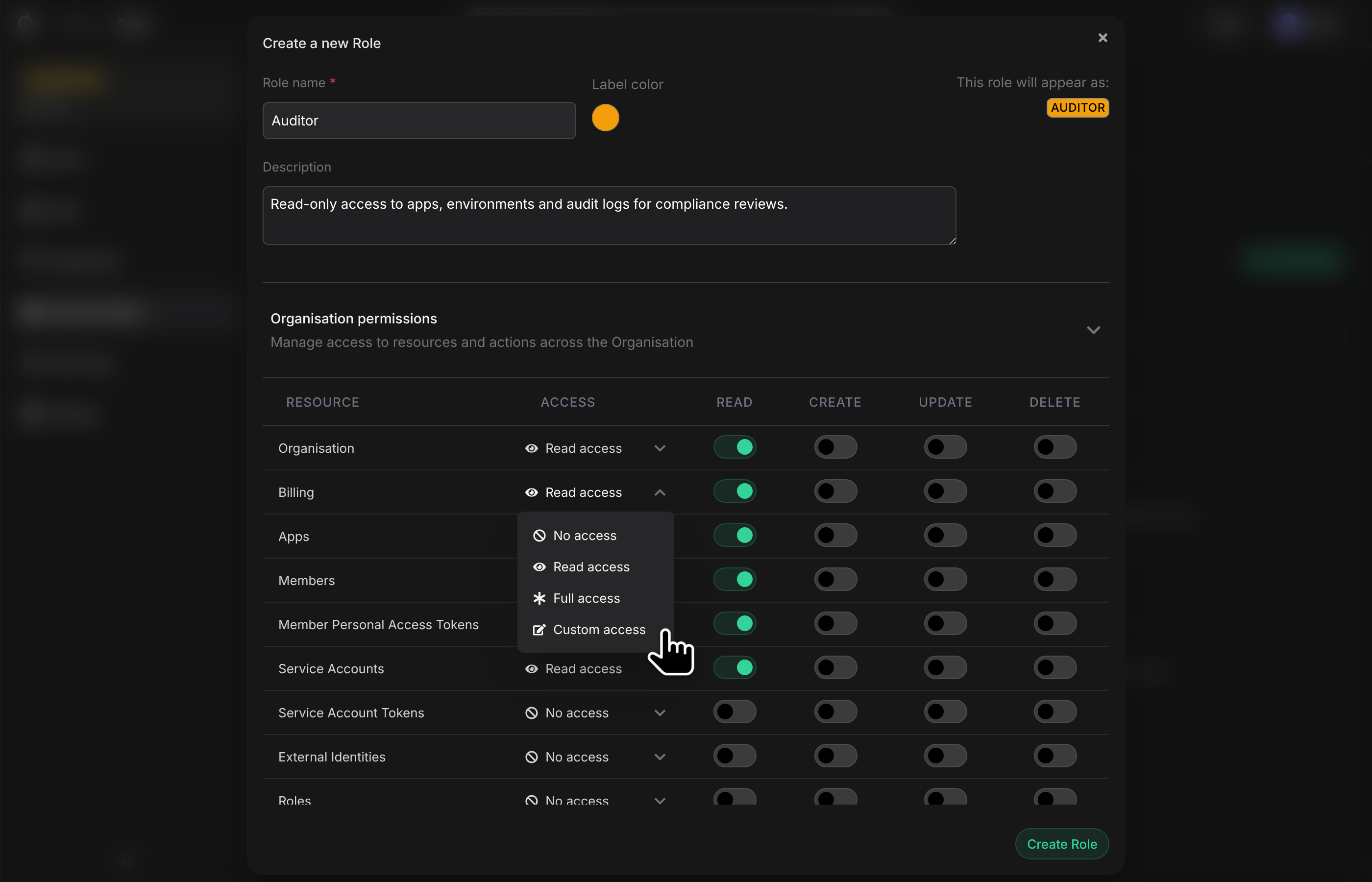1372x882 pixels.
Task: Collapse the Billing access level dropdown
Action: 595,492
